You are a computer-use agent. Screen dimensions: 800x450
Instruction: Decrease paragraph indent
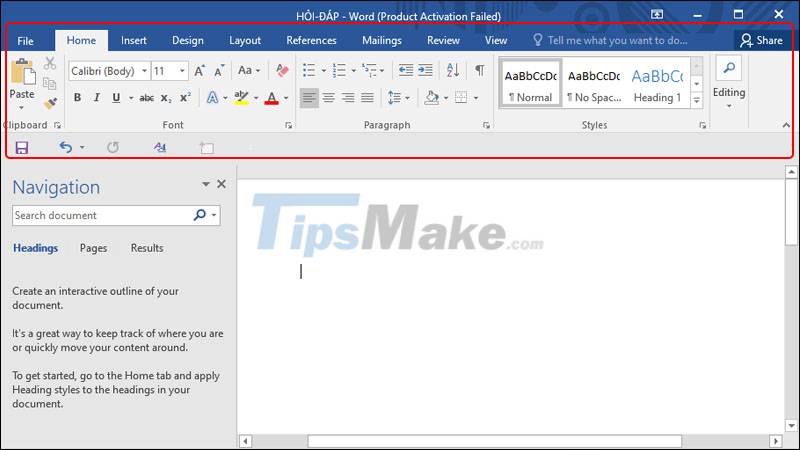pos(406,70)
